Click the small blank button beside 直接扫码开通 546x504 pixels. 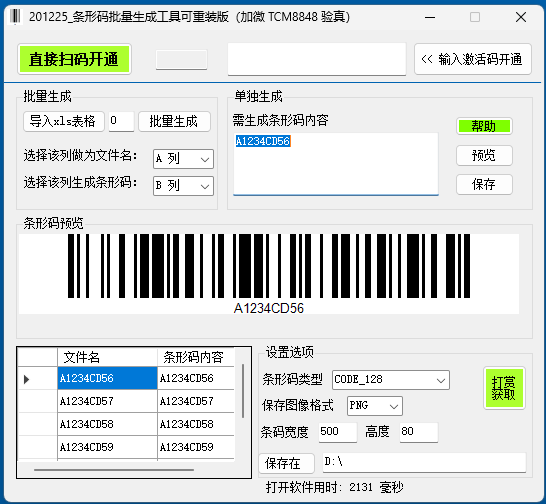[181, 59]
